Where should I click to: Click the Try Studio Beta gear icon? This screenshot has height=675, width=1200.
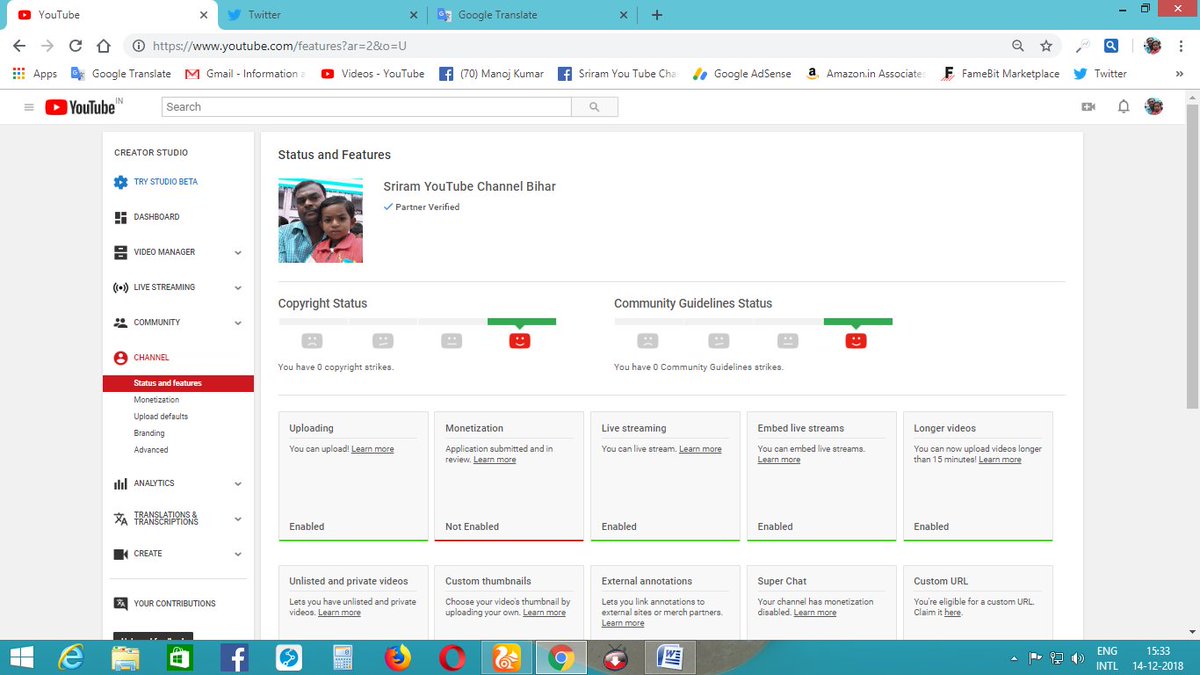(121, 182)
